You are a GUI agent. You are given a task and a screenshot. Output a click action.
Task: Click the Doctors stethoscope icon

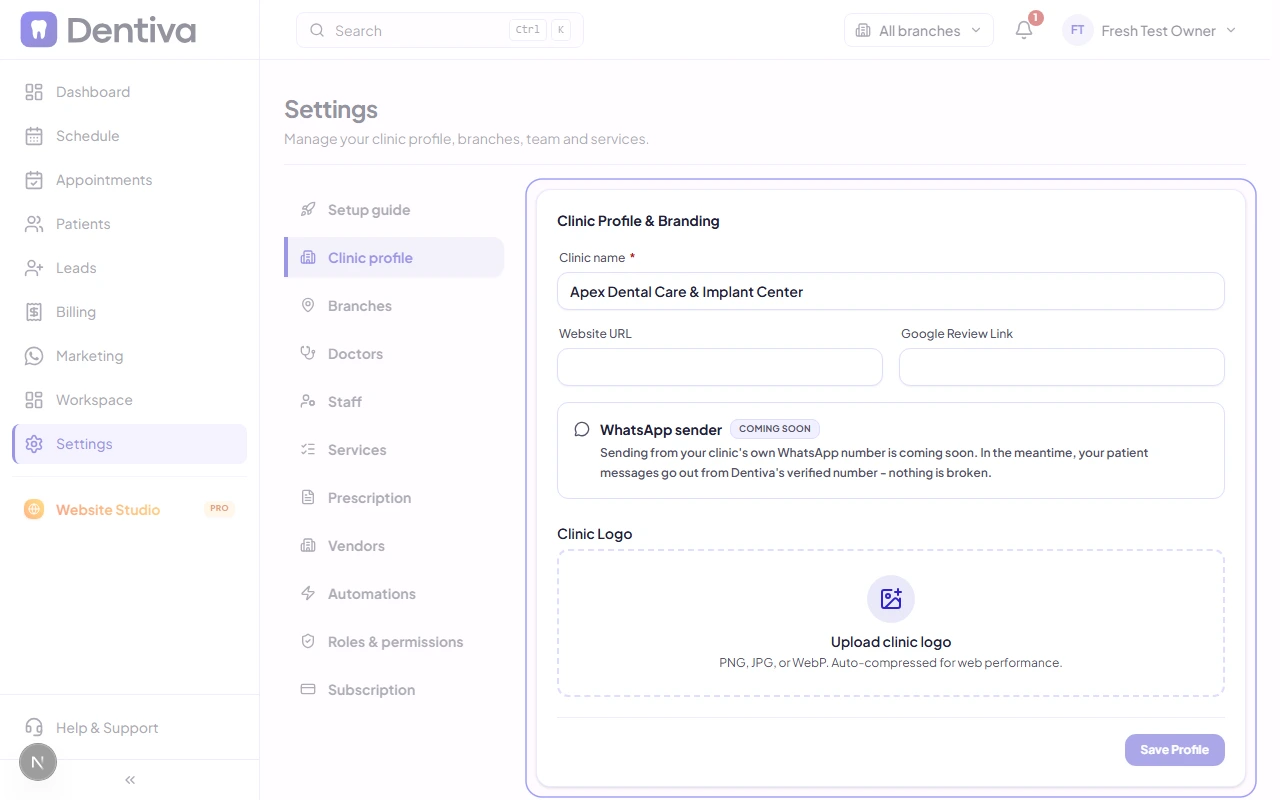[x=308, y=354]
